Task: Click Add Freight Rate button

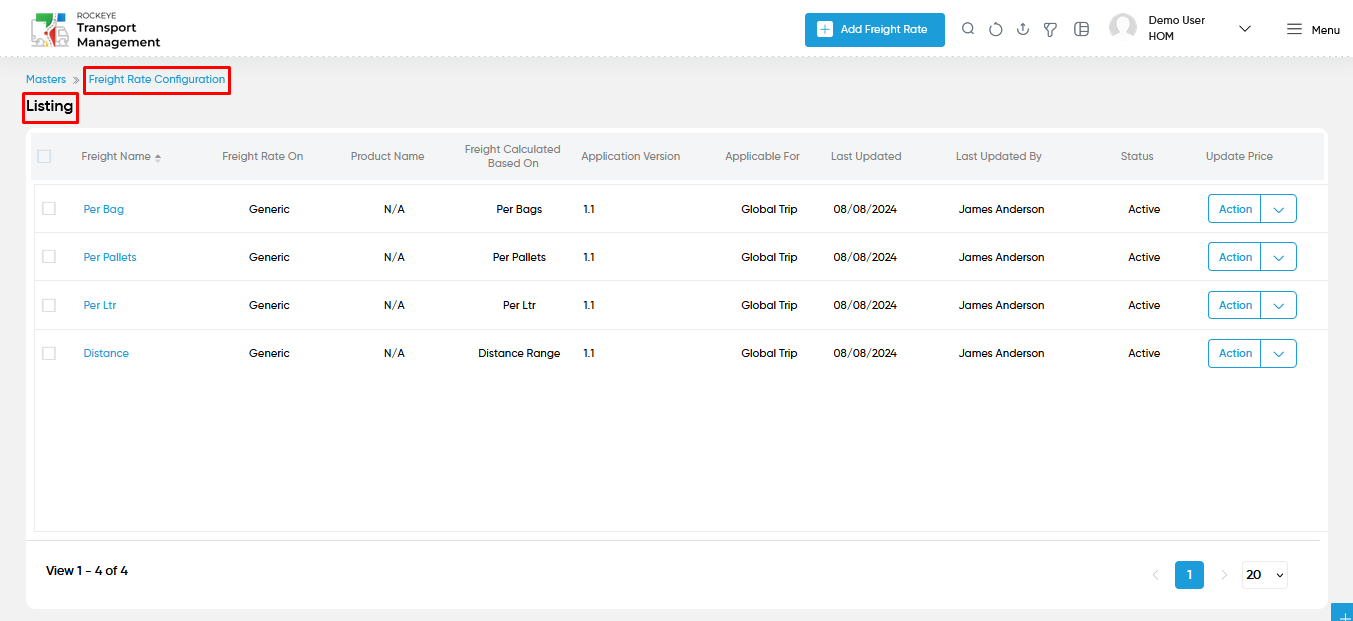Action: coord(875,30)
